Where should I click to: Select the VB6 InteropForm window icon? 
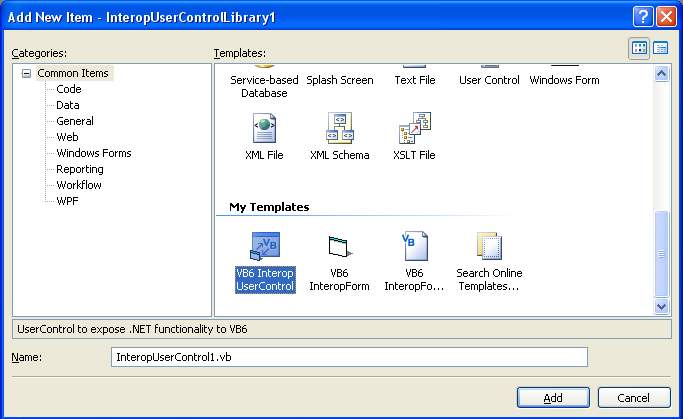(x=340, y=247)
